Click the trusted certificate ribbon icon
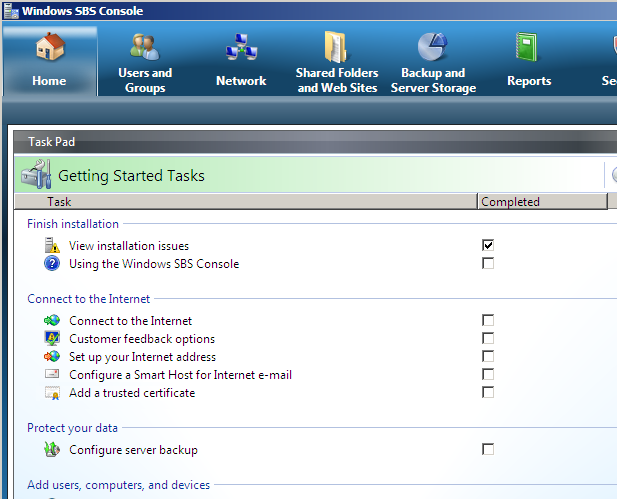This screenshot has height=499, width=617. coord(52,393)
